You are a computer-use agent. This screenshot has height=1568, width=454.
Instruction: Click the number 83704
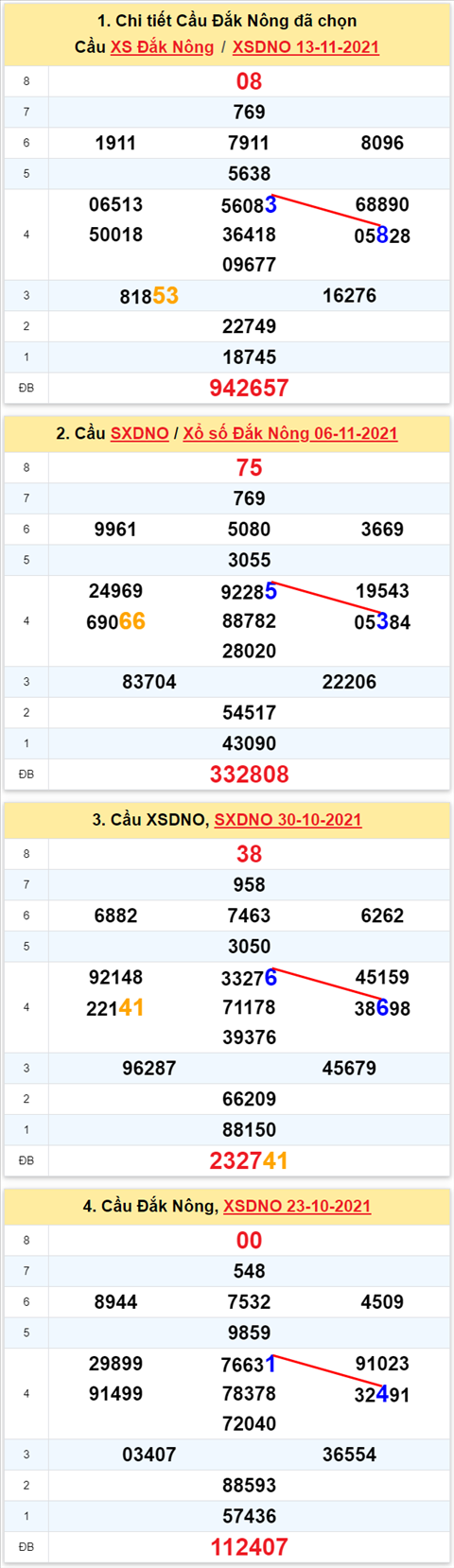(149, 682)
